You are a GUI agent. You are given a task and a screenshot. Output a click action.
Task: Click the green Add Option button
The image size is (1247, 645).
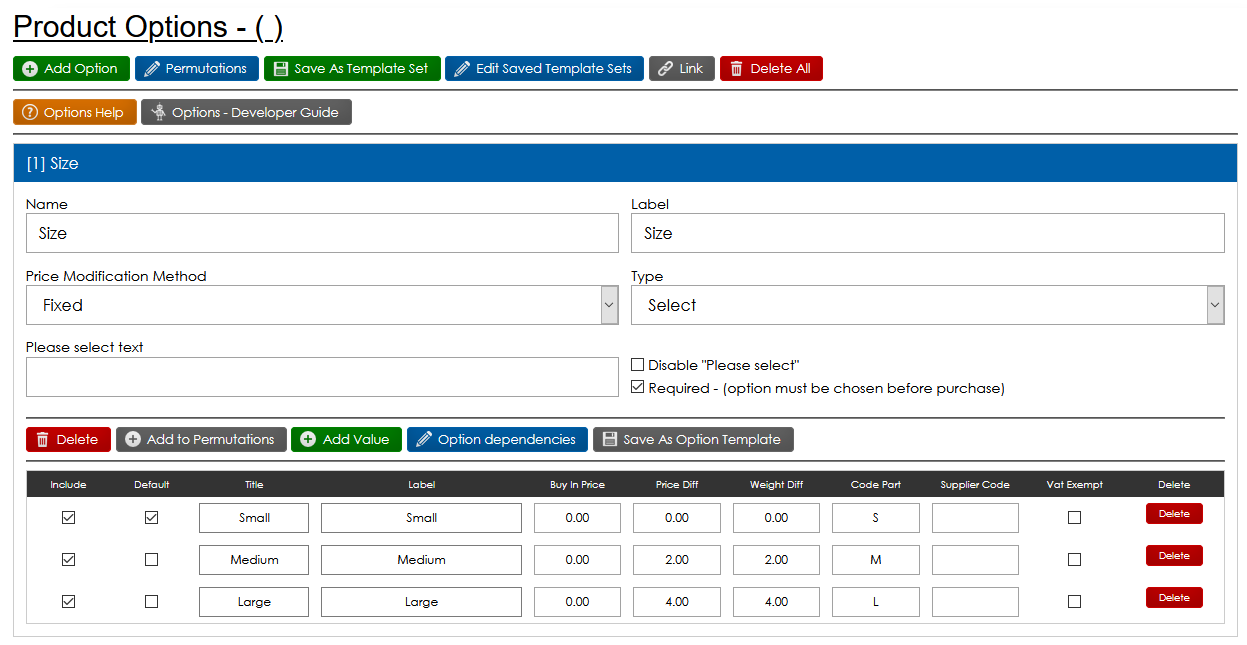(71, 69)
